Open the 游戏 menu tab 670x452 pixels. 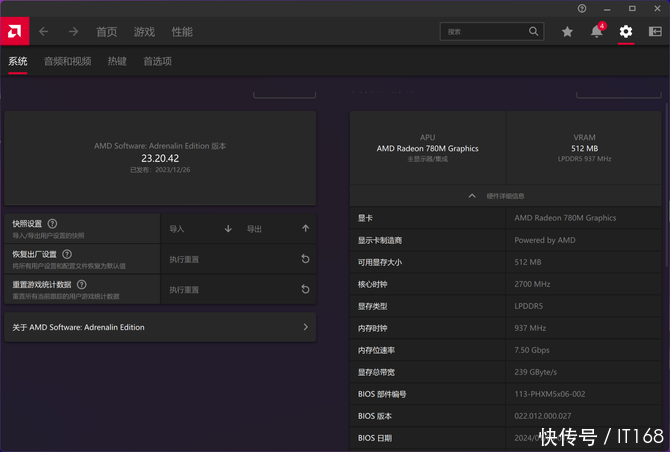pyautogui.click(x=144, y=32)
